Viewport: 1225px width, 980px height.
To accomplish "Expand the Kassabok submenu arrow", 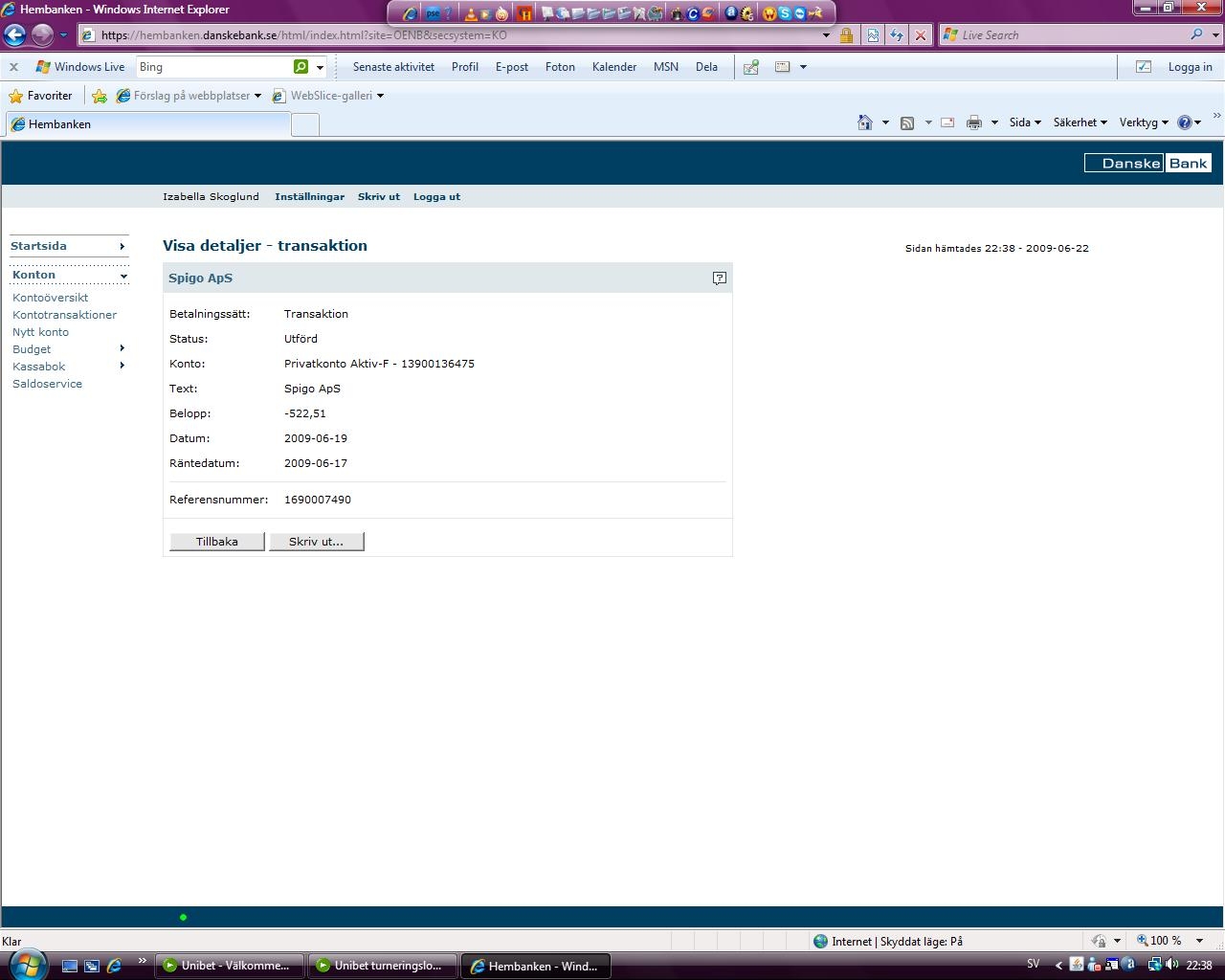I will [x=122, y=366].
